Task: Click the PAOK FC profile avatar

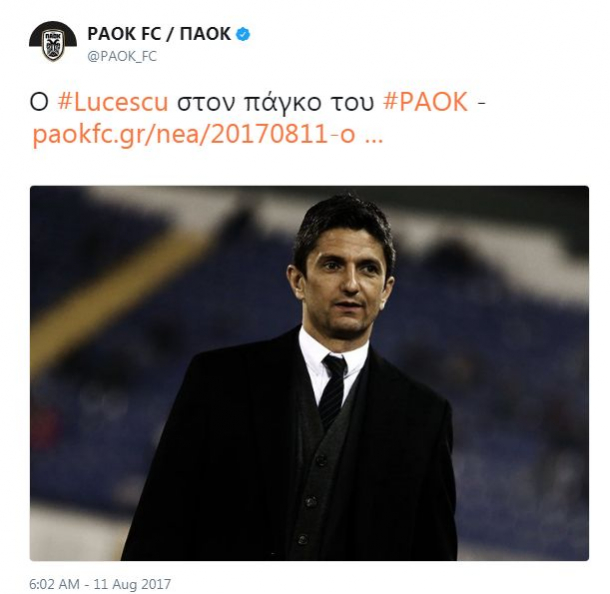Action: [53, 41]
